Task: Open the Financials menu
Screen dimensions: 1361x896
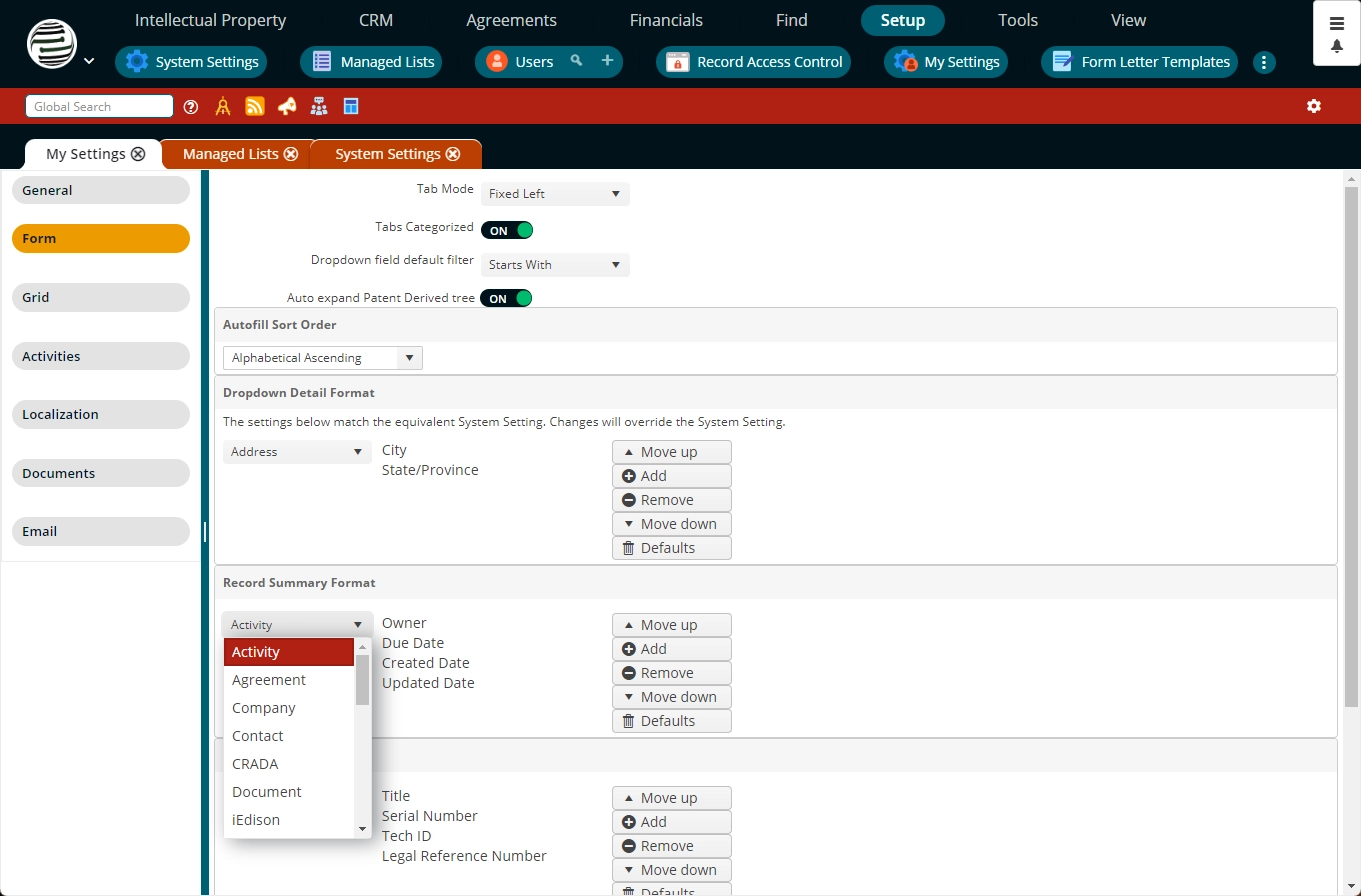Action: 666,20
